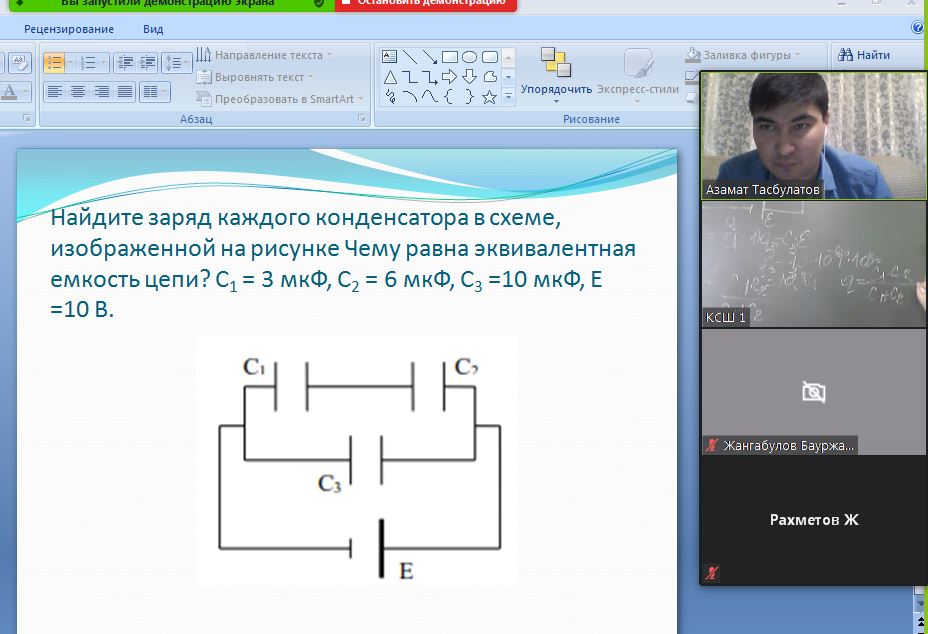The image size is (928, 634).
Task: Expand the full shapes gallery
Action: point(508,96)
